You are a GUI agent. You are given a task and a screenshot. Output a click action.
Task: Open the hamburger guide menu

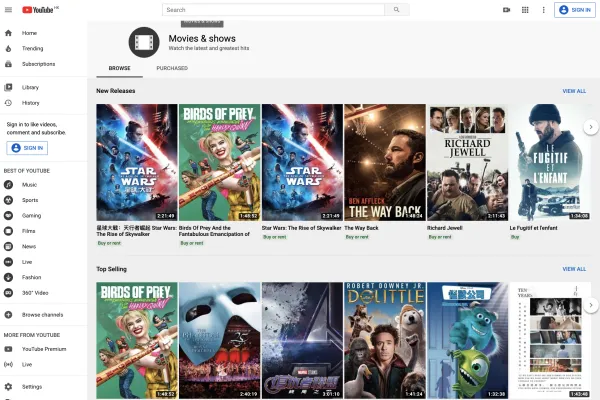pos(8,10)
